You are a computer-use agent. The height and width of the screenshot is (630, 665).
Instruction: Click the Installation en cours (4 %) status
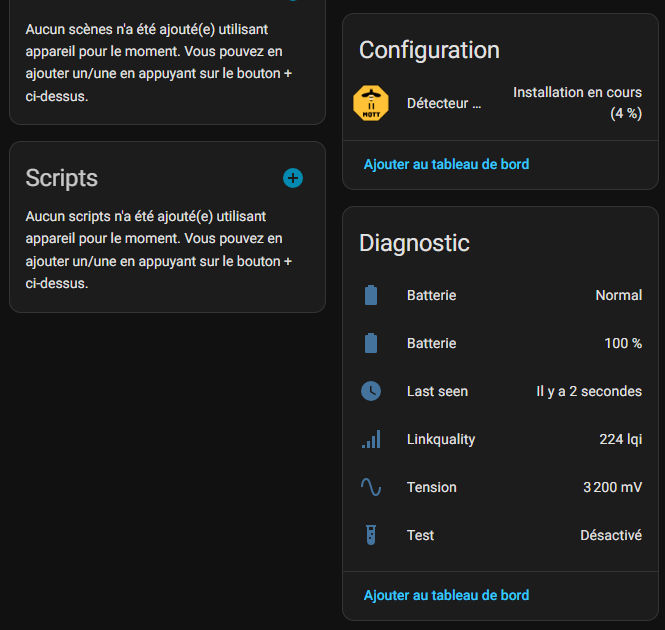(x=576, y=103)
